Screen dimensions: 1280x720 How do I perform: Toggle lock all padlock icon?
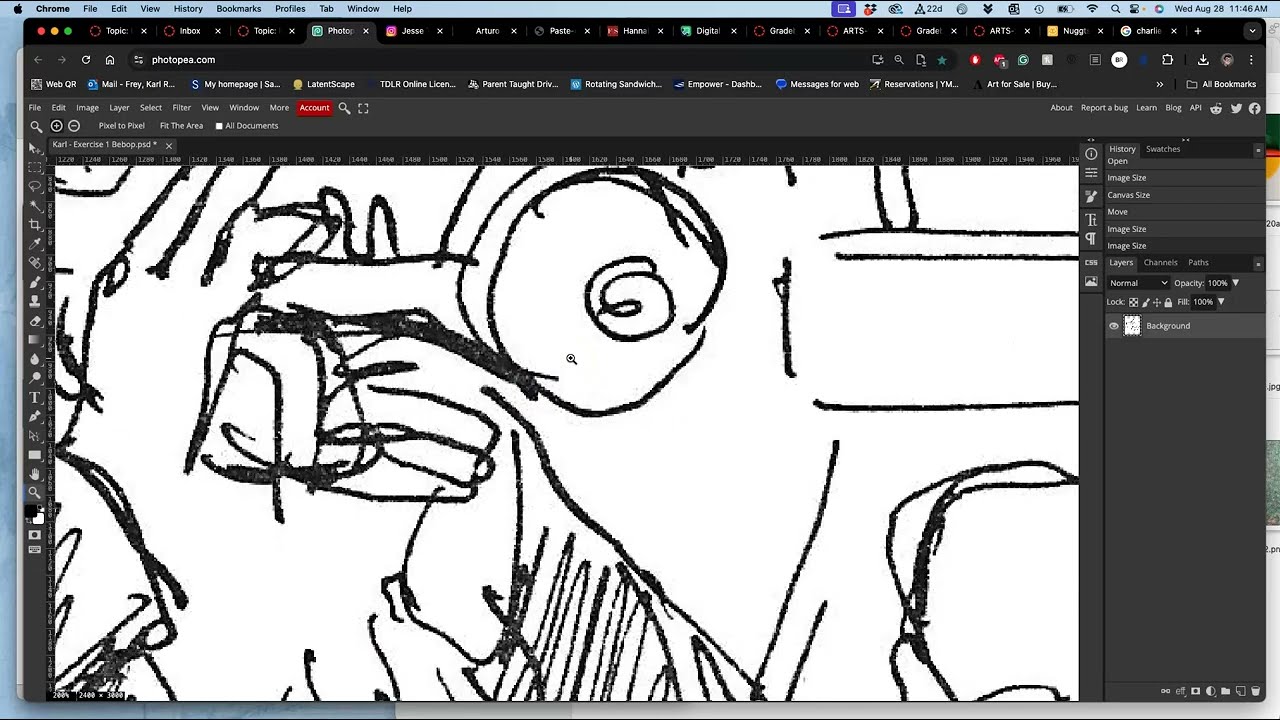coord(1168,302)
